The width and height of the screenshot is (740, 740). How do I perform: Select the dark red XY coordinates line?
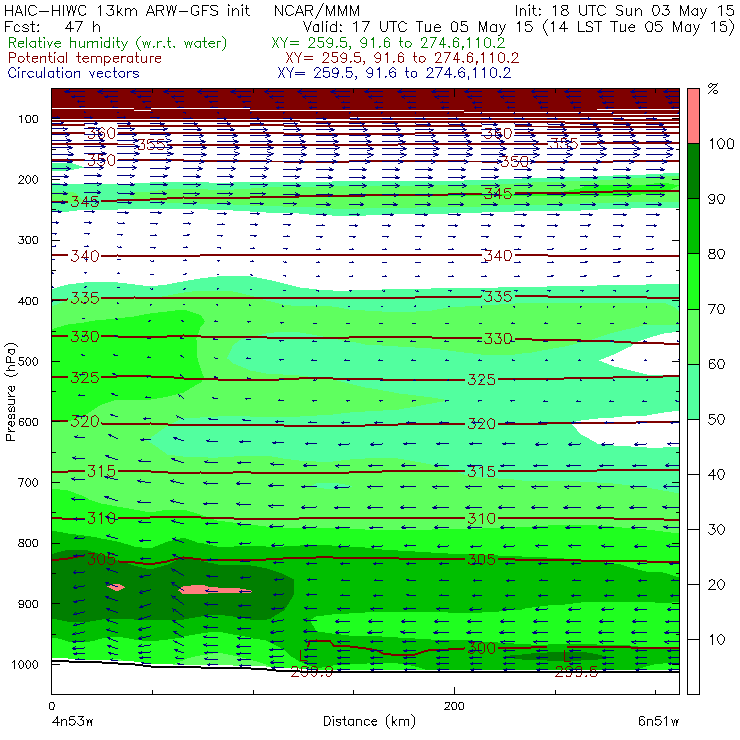402,58
